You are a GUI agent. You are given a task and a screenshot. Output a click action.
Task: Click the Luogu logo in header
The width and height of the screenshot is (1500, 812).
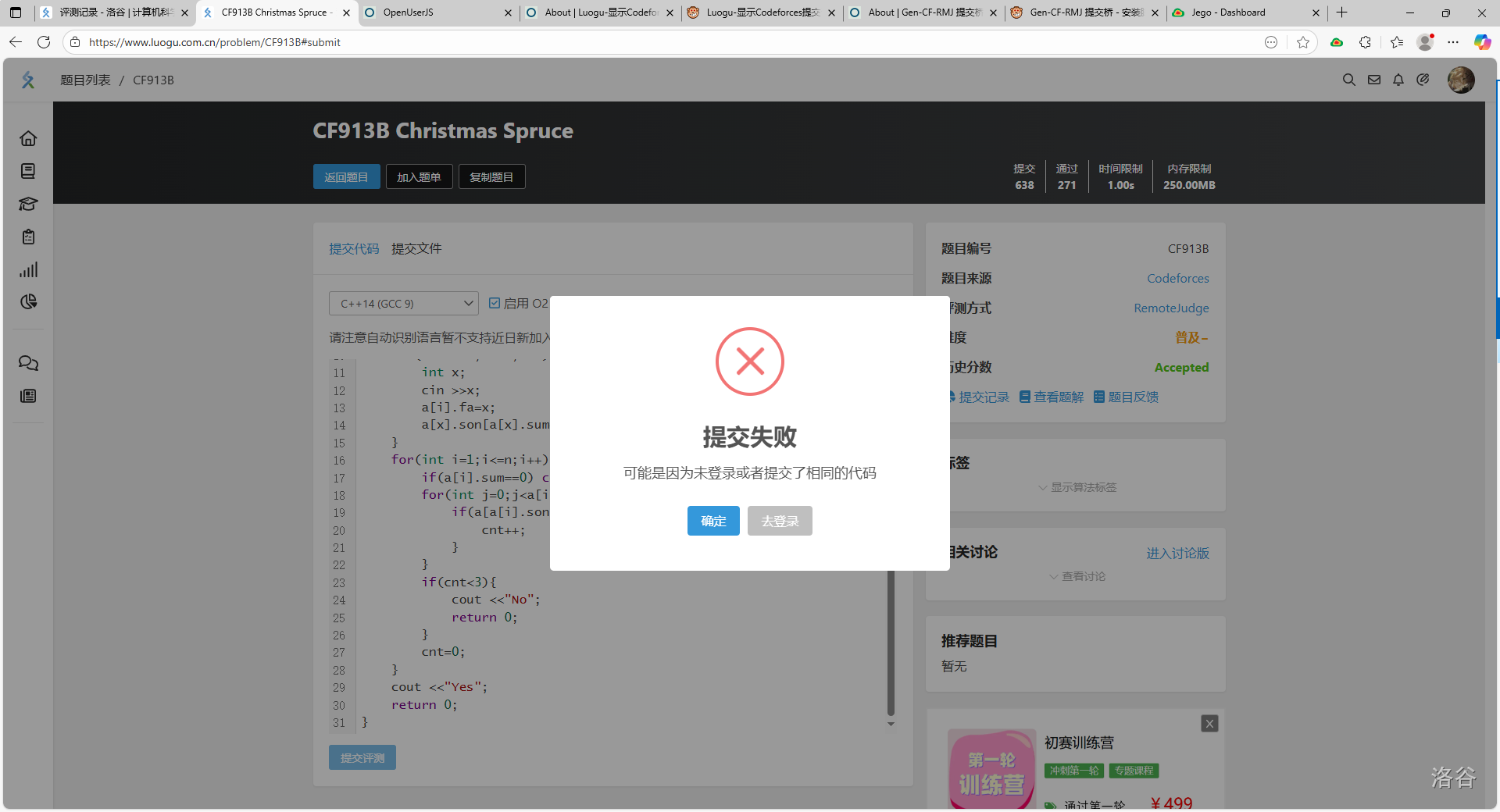pyautogui.click(x=28, y=80)
